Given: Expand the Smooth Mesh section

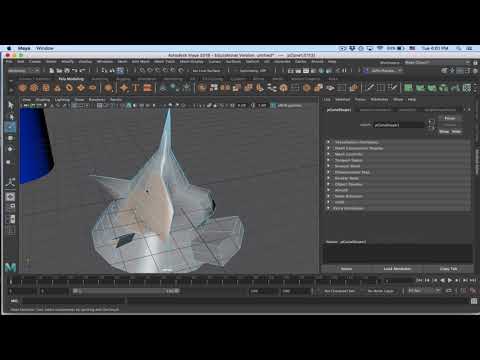Looking at the screenshot, I should point(399,166).
